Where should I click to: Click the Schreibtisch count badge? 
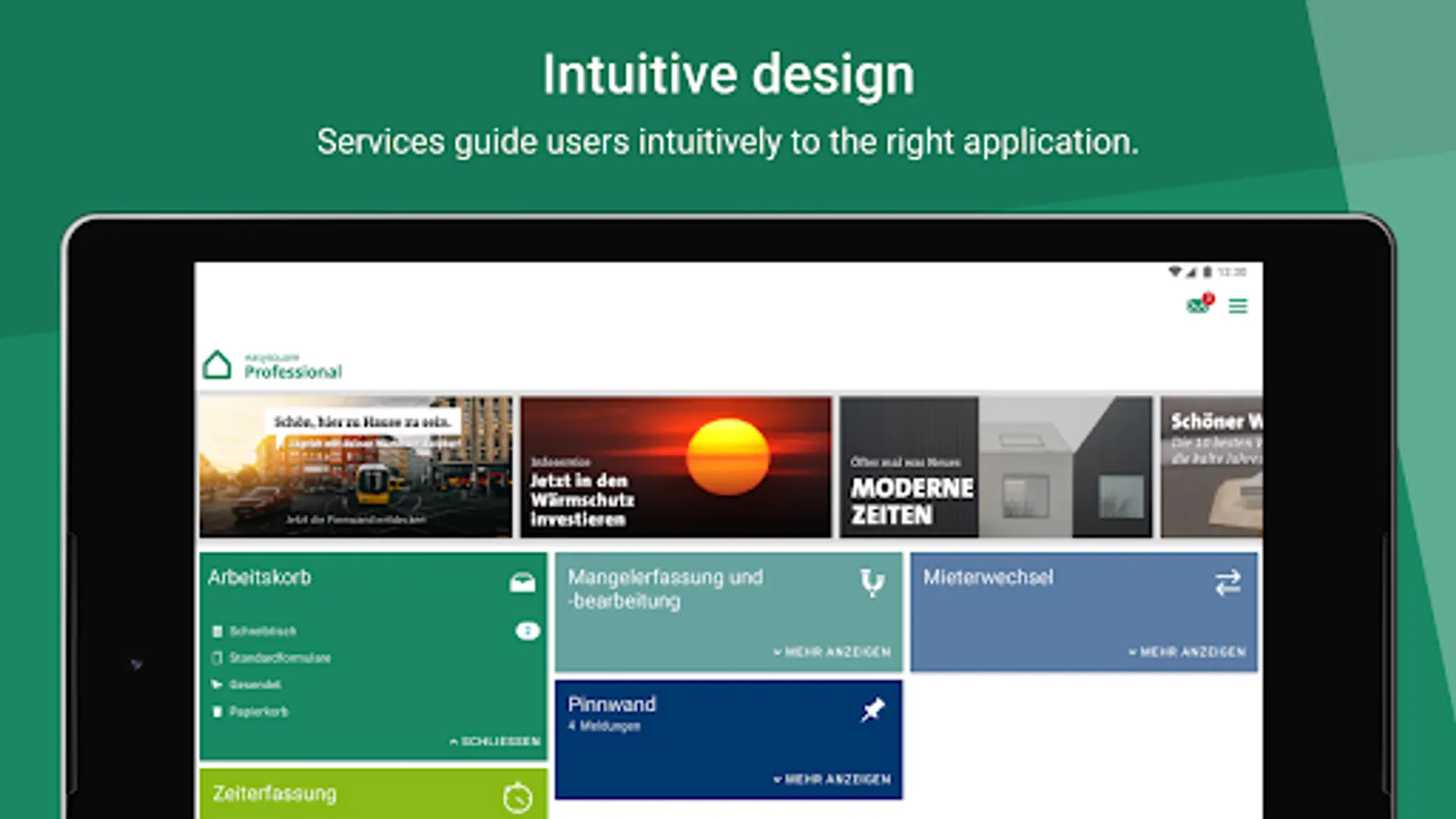pos(528,631)
